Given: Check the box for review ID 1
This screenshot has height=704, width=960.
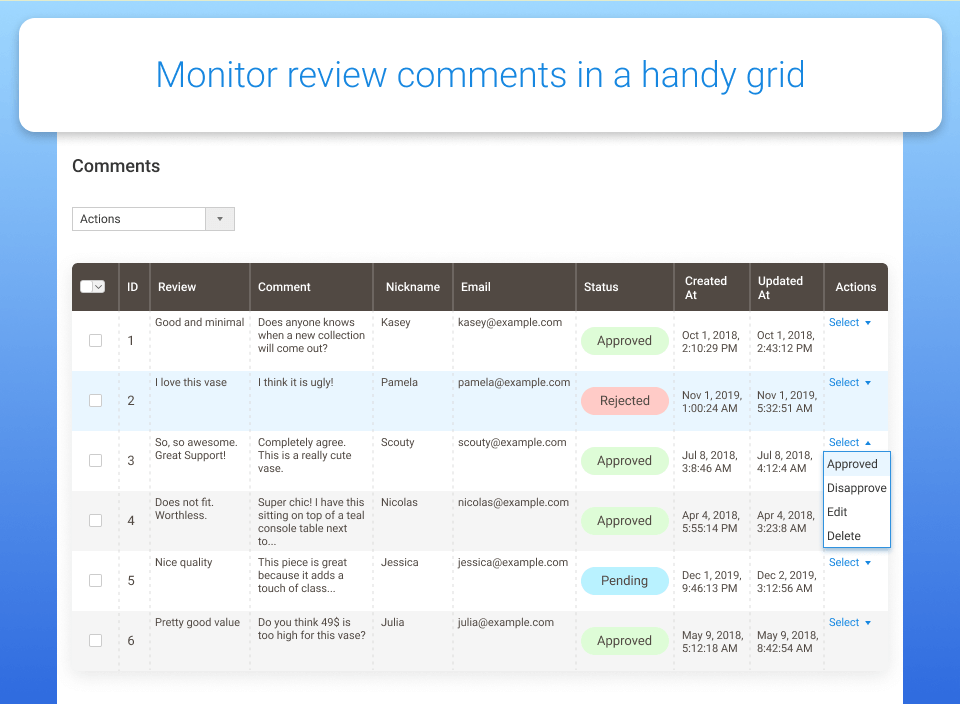Looking at the screenshot, I should pos(96,341).
